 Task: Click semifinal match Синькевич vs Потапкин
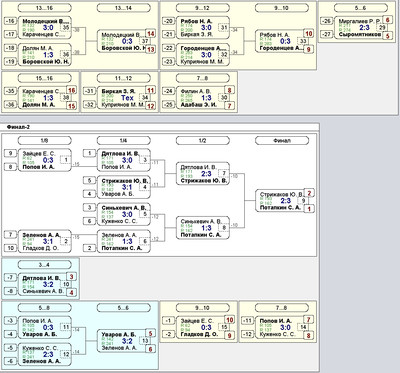[203, 228]
